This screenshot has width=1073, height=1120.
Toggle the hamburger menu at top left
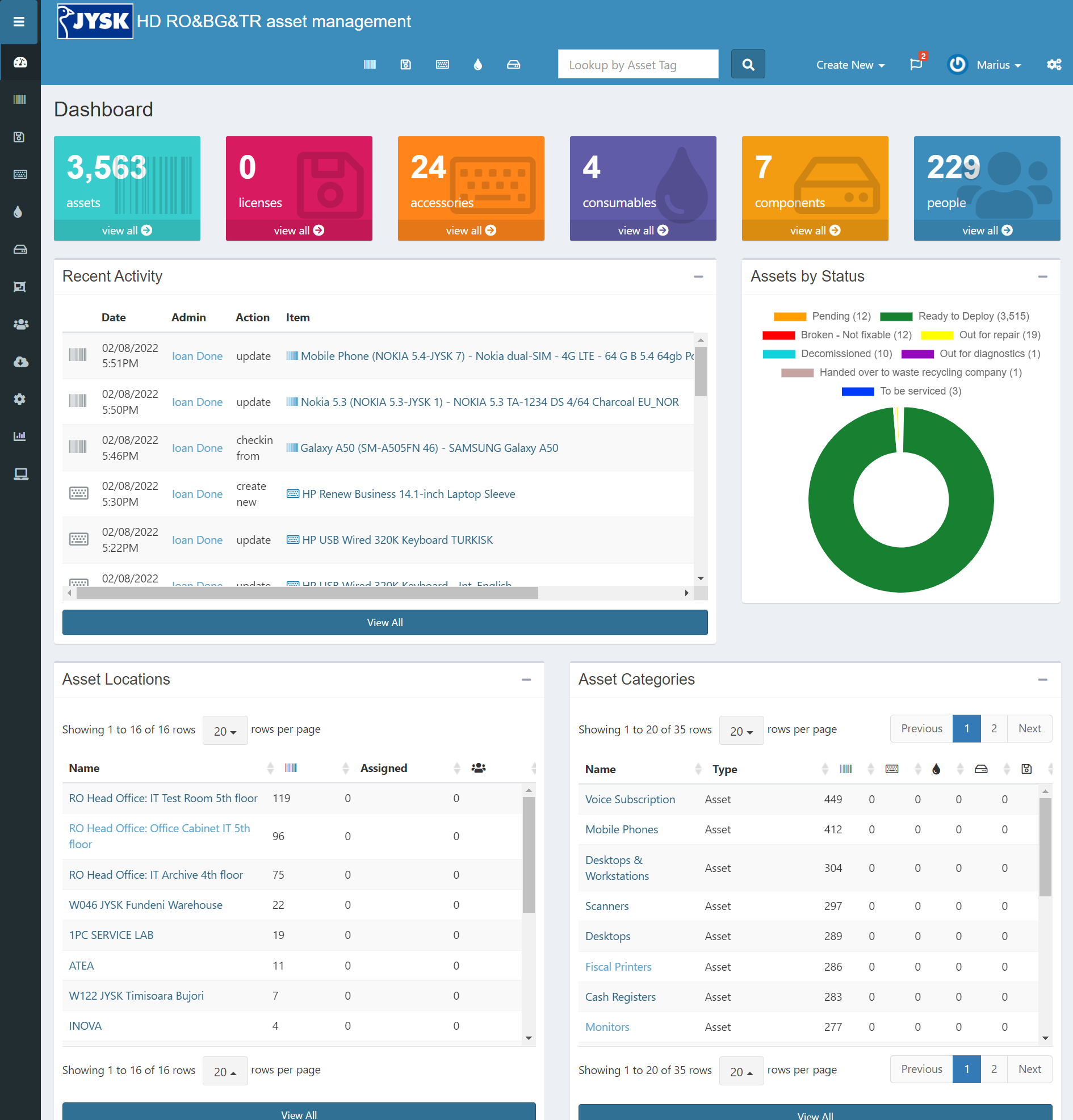19,21
